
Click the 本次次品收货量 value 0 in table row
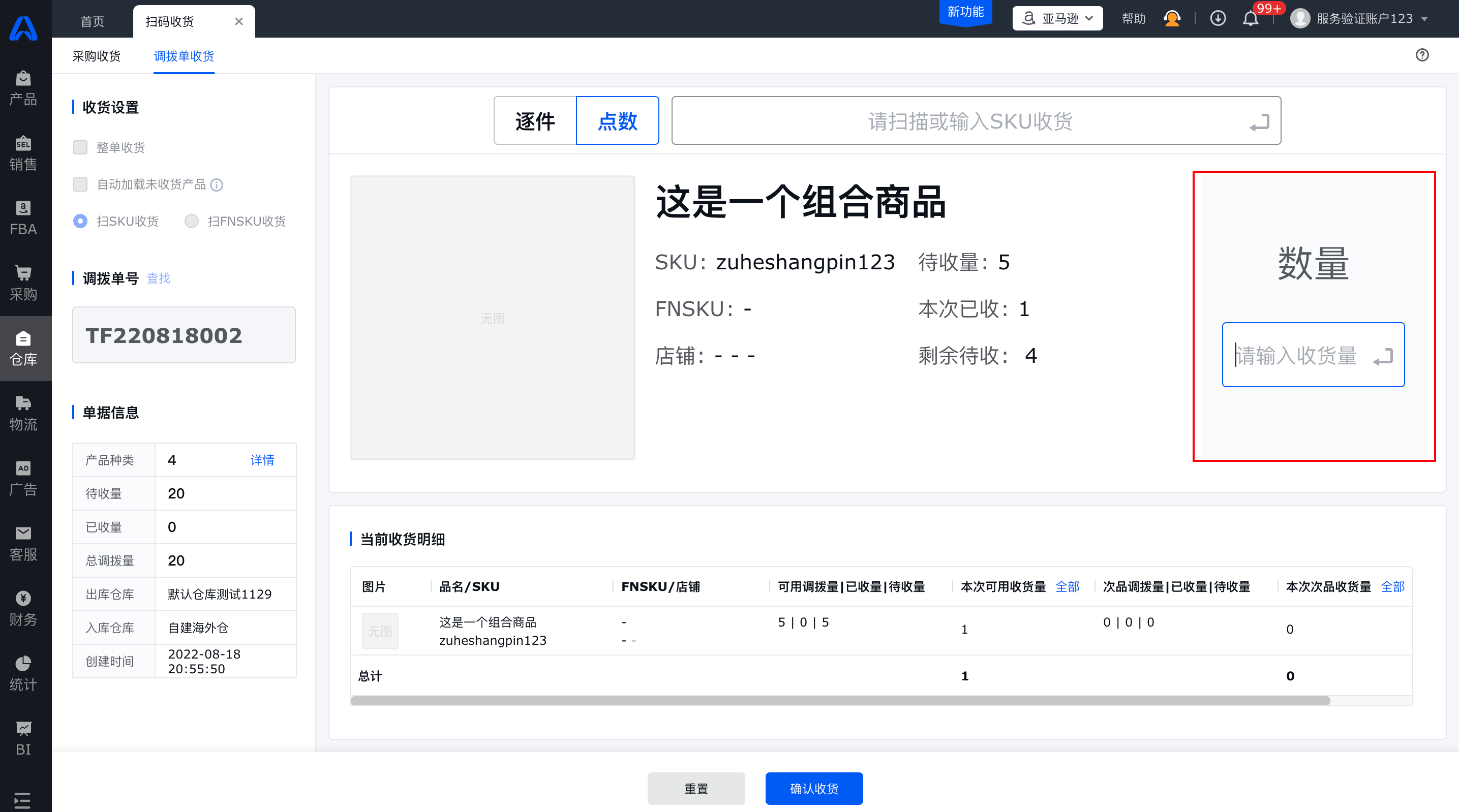point(1290,630)
